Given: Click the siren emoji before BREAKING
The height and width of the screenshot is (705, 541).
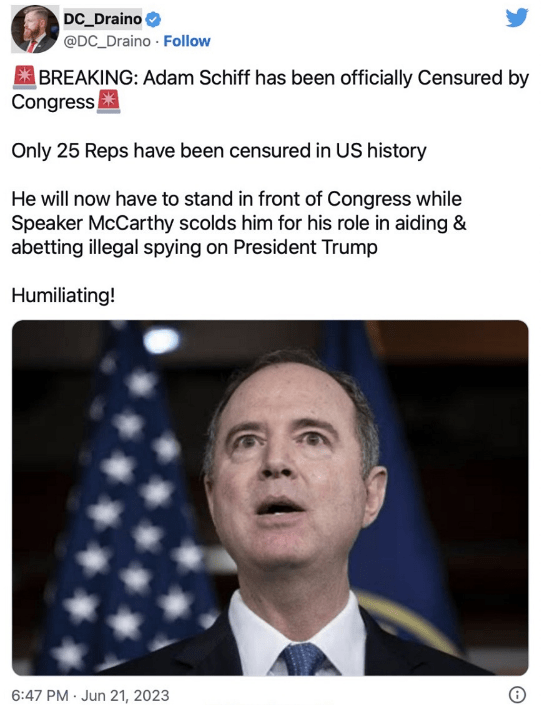Looking at the screenshot, I should [25, 77].
